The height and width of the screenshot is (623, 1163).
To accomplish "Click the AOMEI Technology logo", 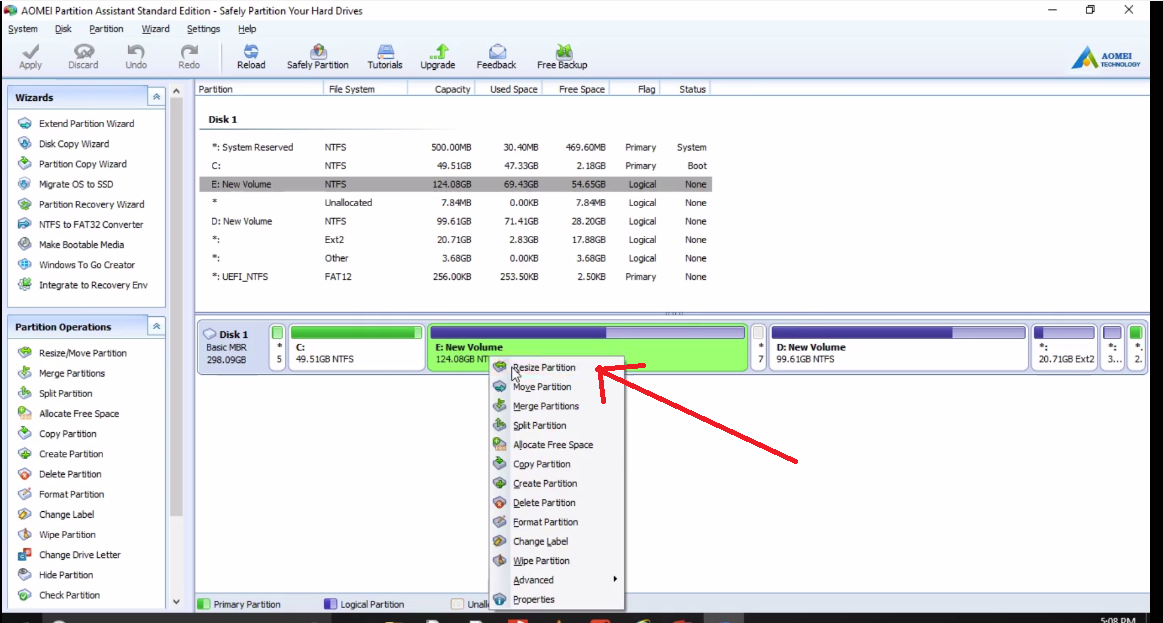I will pos(1106,57).
